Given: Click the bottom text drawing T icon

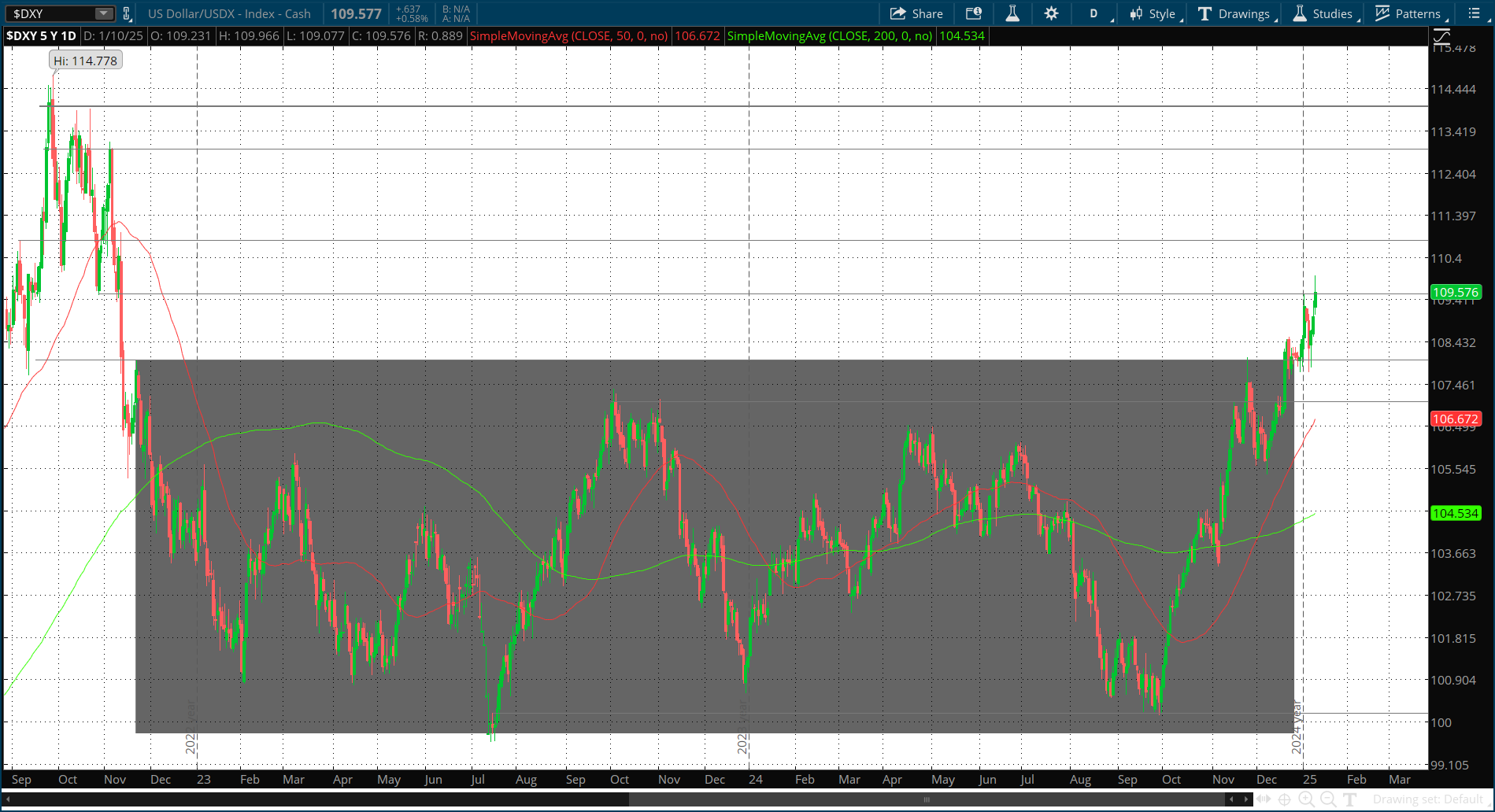Looking at the screenshot, I should tap(1349, 799).
